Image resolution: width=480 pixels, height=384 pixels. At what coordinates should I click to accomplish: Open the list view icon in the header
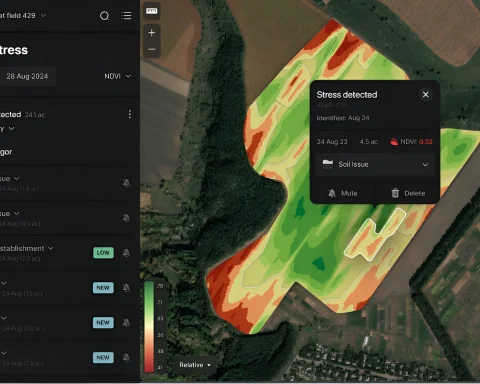click(x=126, y=16)
